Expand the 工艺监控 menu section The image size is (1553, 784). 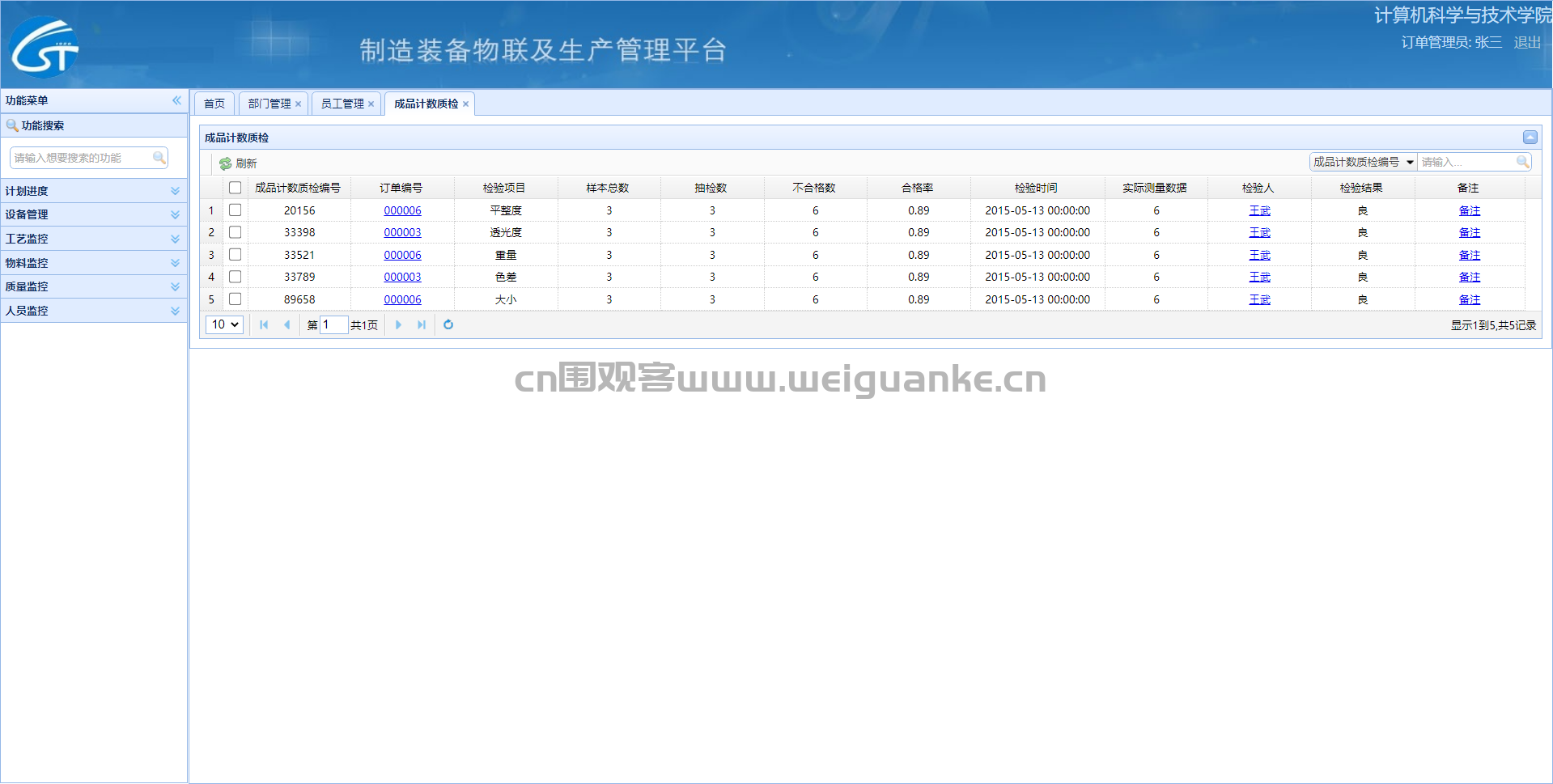pos(94,239)
